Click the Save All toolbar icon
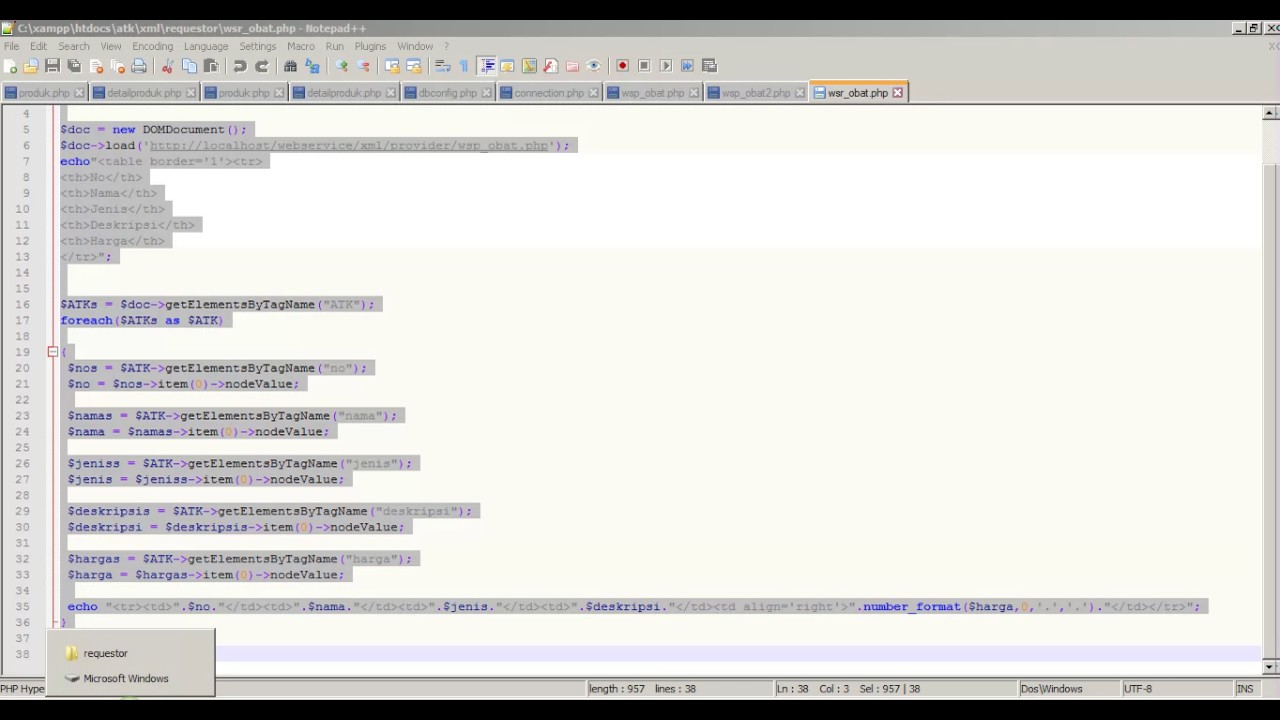This screenshot has height=720, width=1280. pos(74,66)
